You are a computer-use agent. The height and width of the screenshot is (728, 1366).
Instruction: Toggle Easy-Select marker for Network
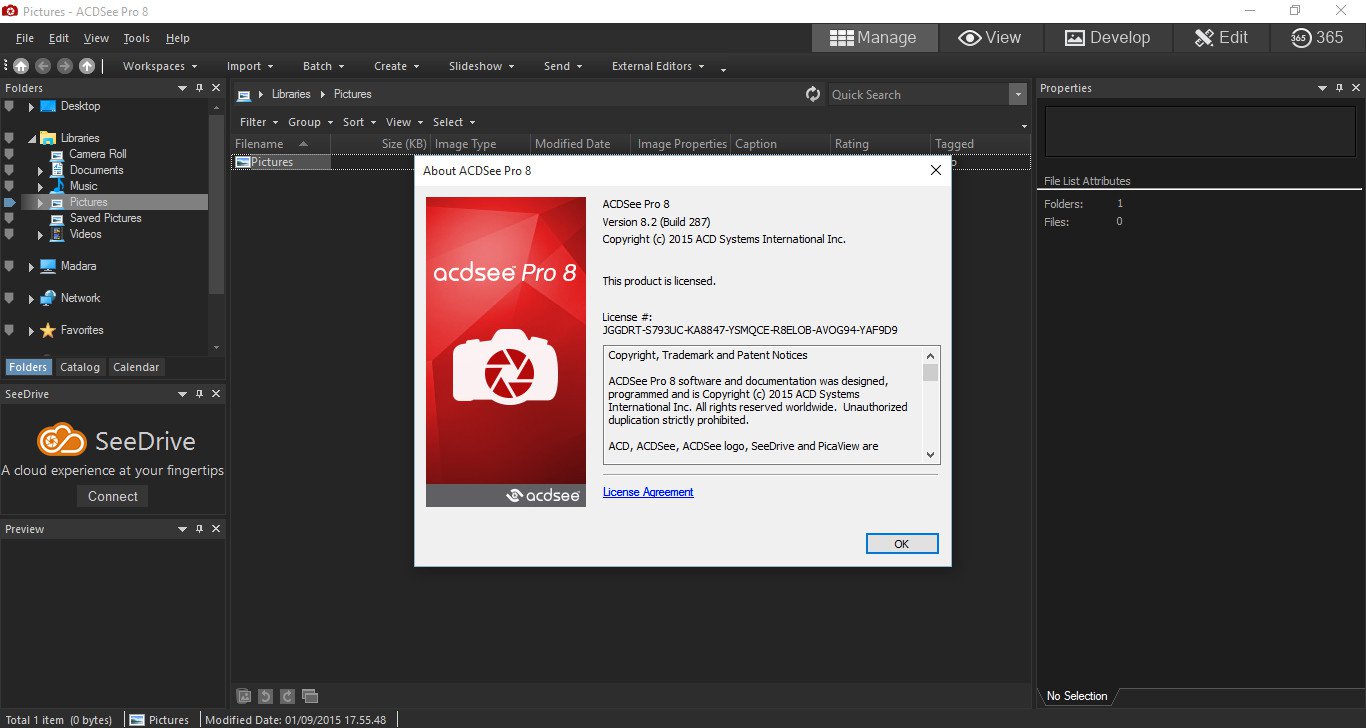[9, 298]
